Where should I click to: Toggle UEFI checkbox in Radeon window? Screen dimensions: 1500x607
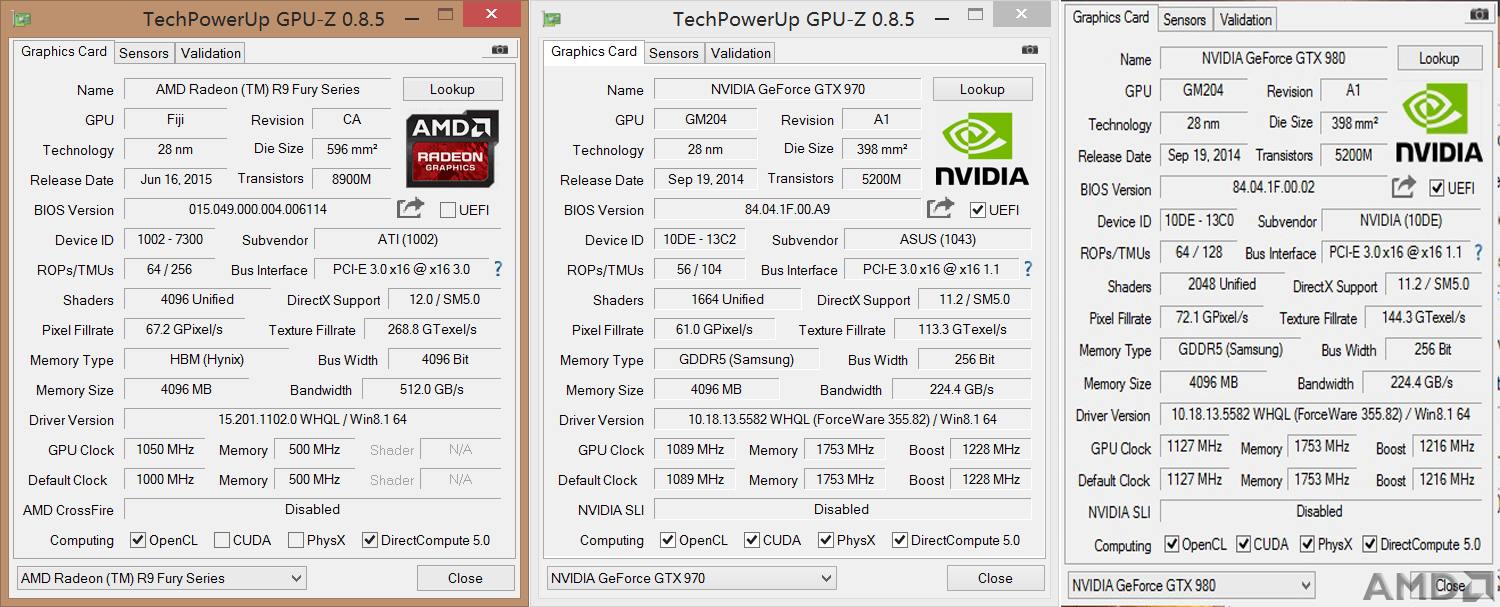(448, 210)
